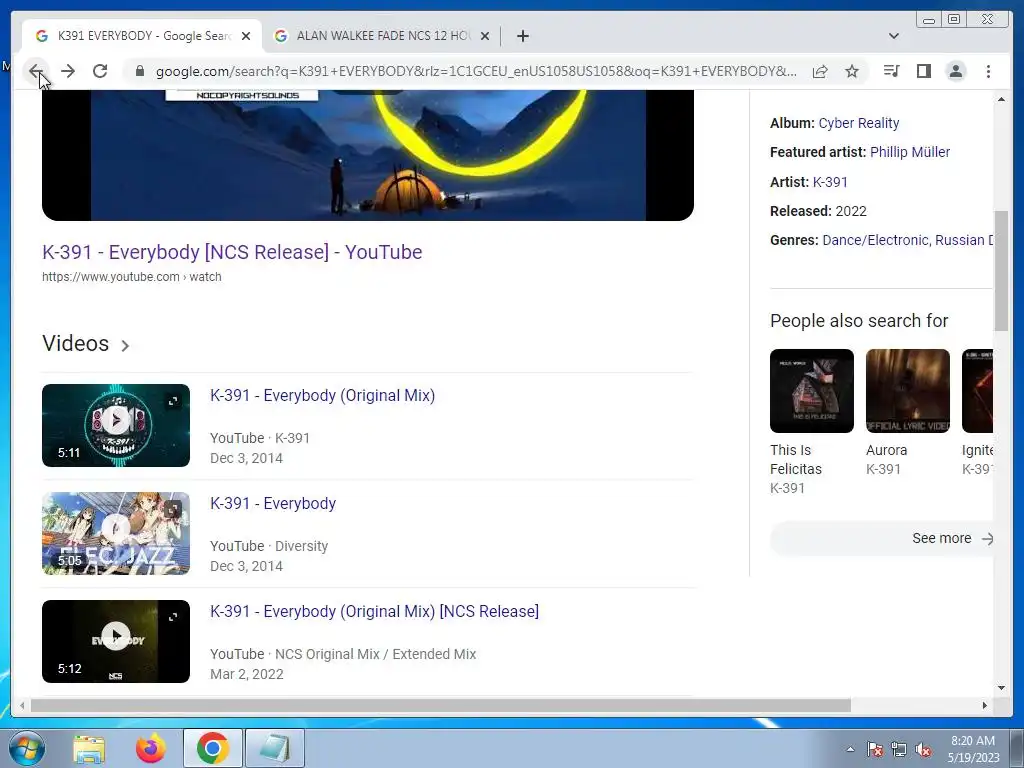The image size is (1024, 768).
Task: Open muted volume tray icon
Action: [923, 749]
